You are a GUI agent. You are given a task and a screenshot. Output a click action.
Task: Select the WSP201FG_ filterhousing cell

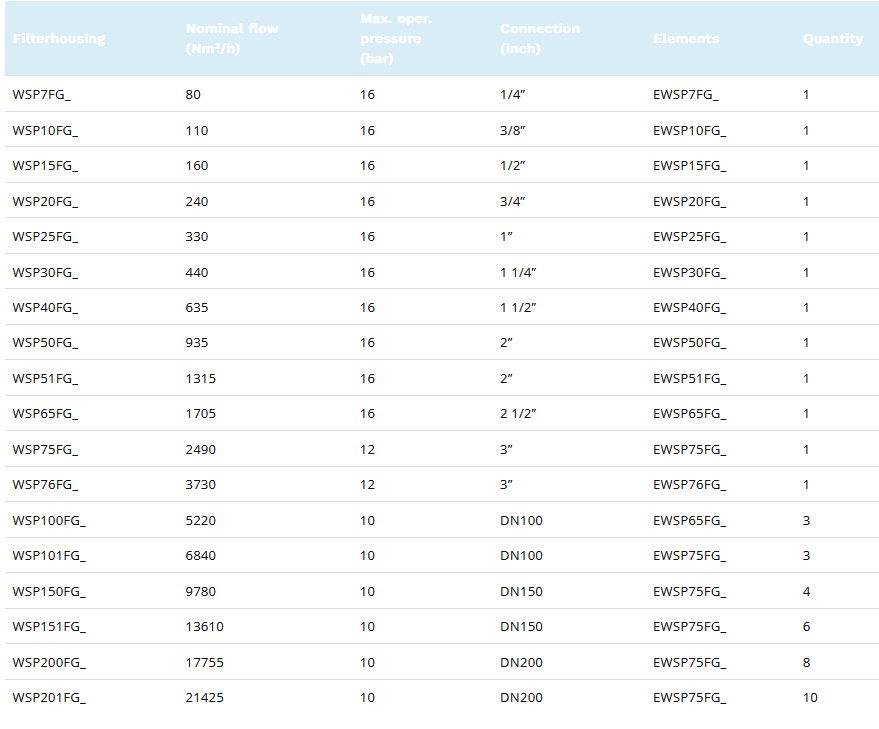point(49,697)
